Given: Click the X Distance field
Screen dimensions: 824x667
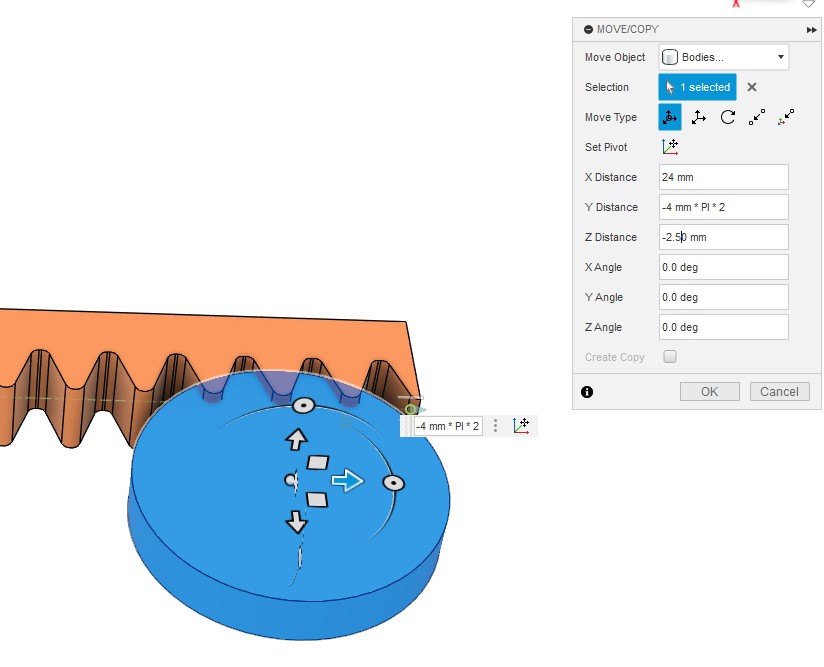Looking at the screenshot, I should (x=724, y=177).
